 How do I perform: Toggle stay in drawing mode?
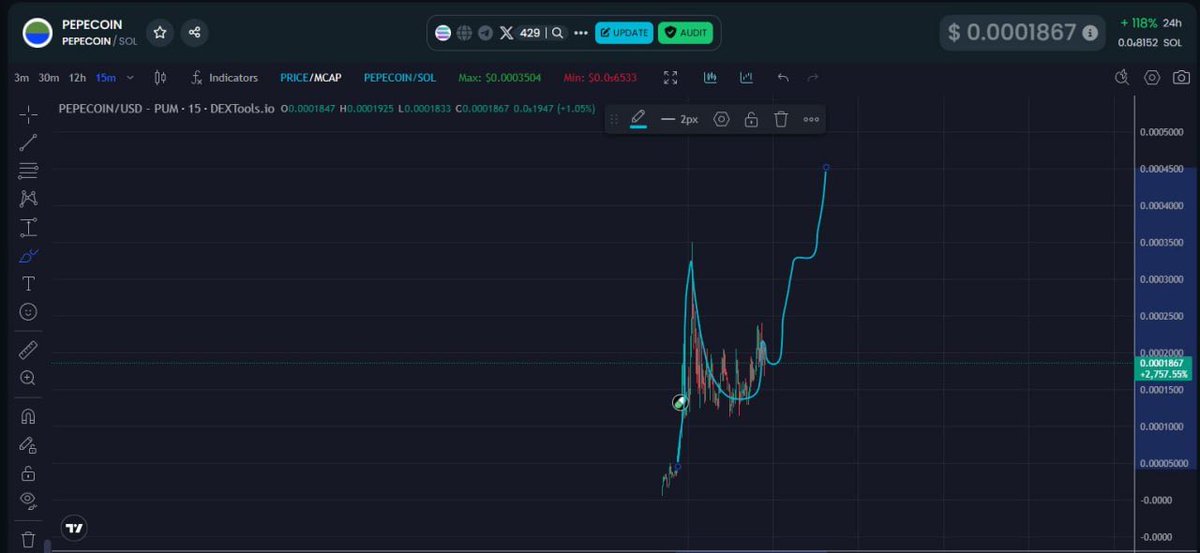28,445
